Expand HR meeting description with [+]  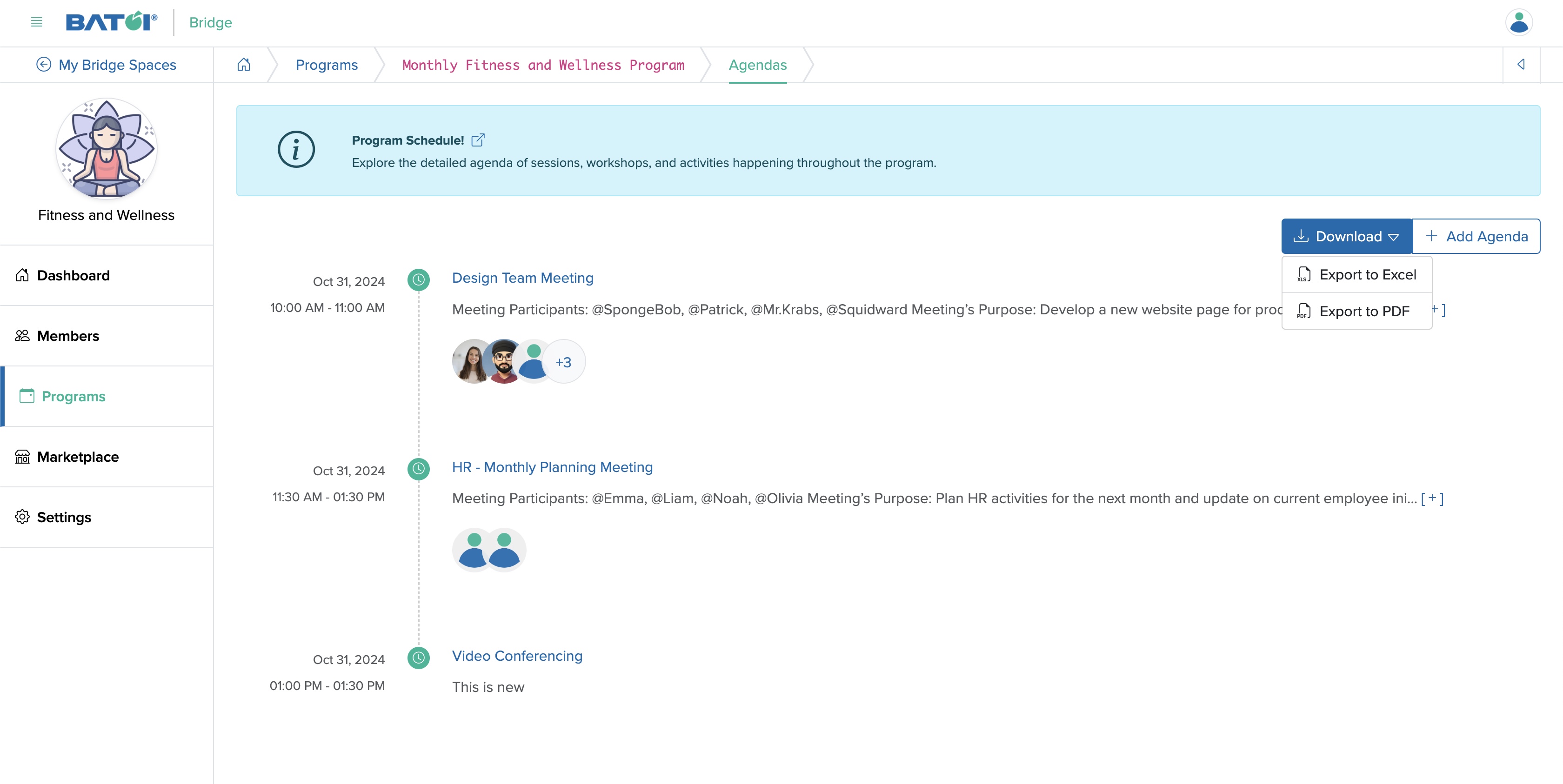(x=1432, y=498)
